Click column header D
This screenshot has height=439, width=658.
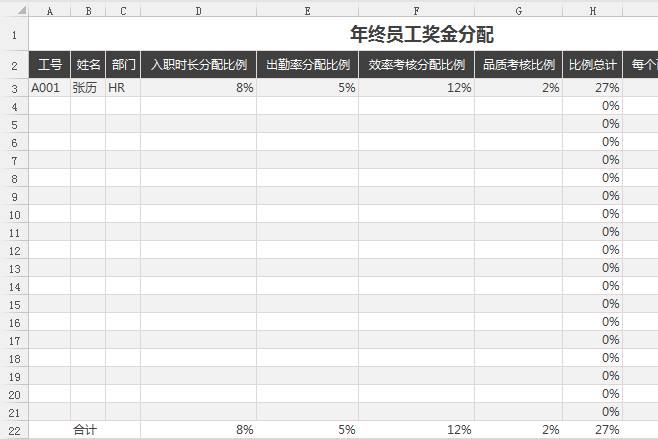tap(198, 11)
